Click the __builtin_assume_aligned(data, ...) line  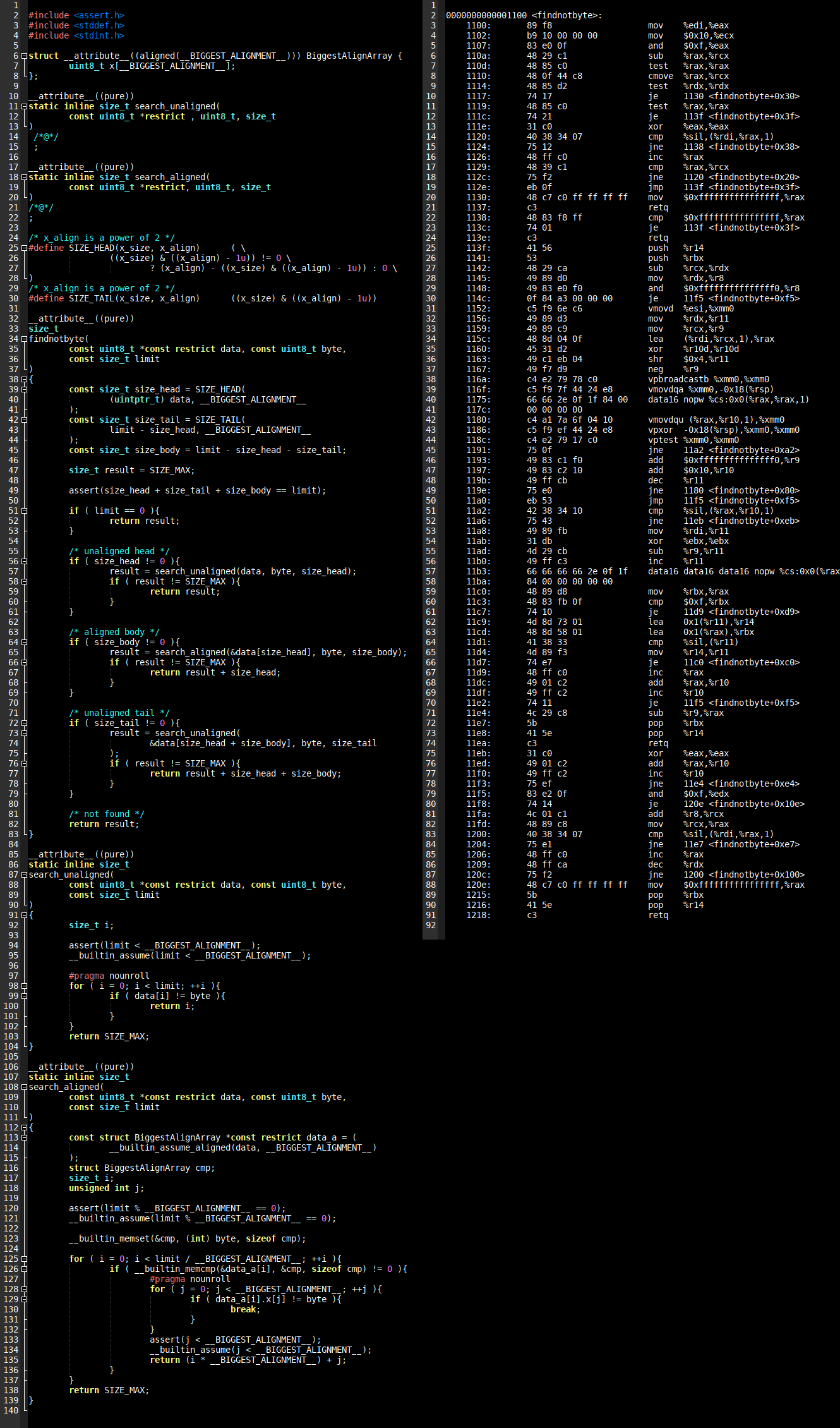pos(243,1148)
